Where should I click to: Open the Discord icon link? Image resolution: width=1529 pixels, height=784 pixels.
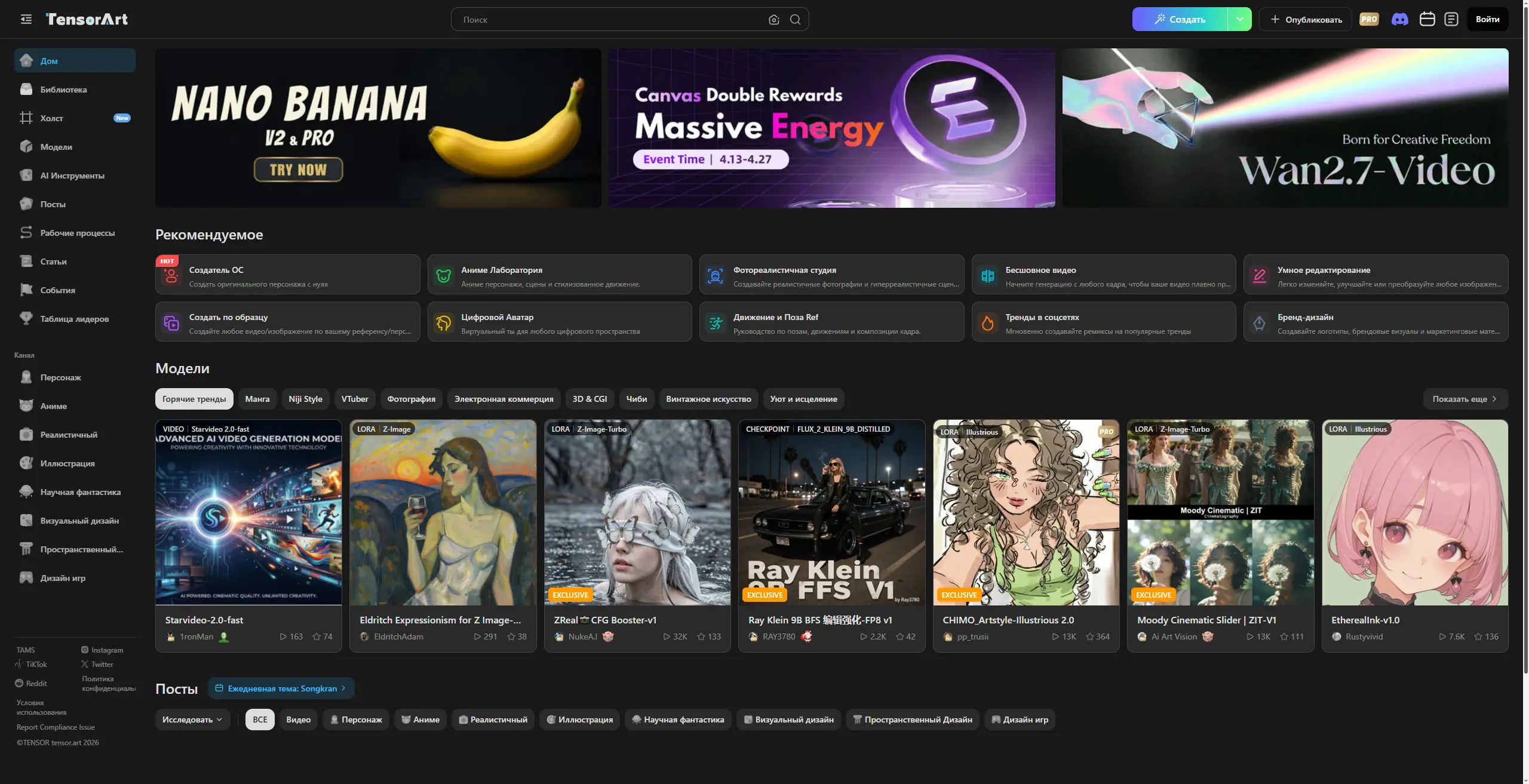[x=1399, y=19]
